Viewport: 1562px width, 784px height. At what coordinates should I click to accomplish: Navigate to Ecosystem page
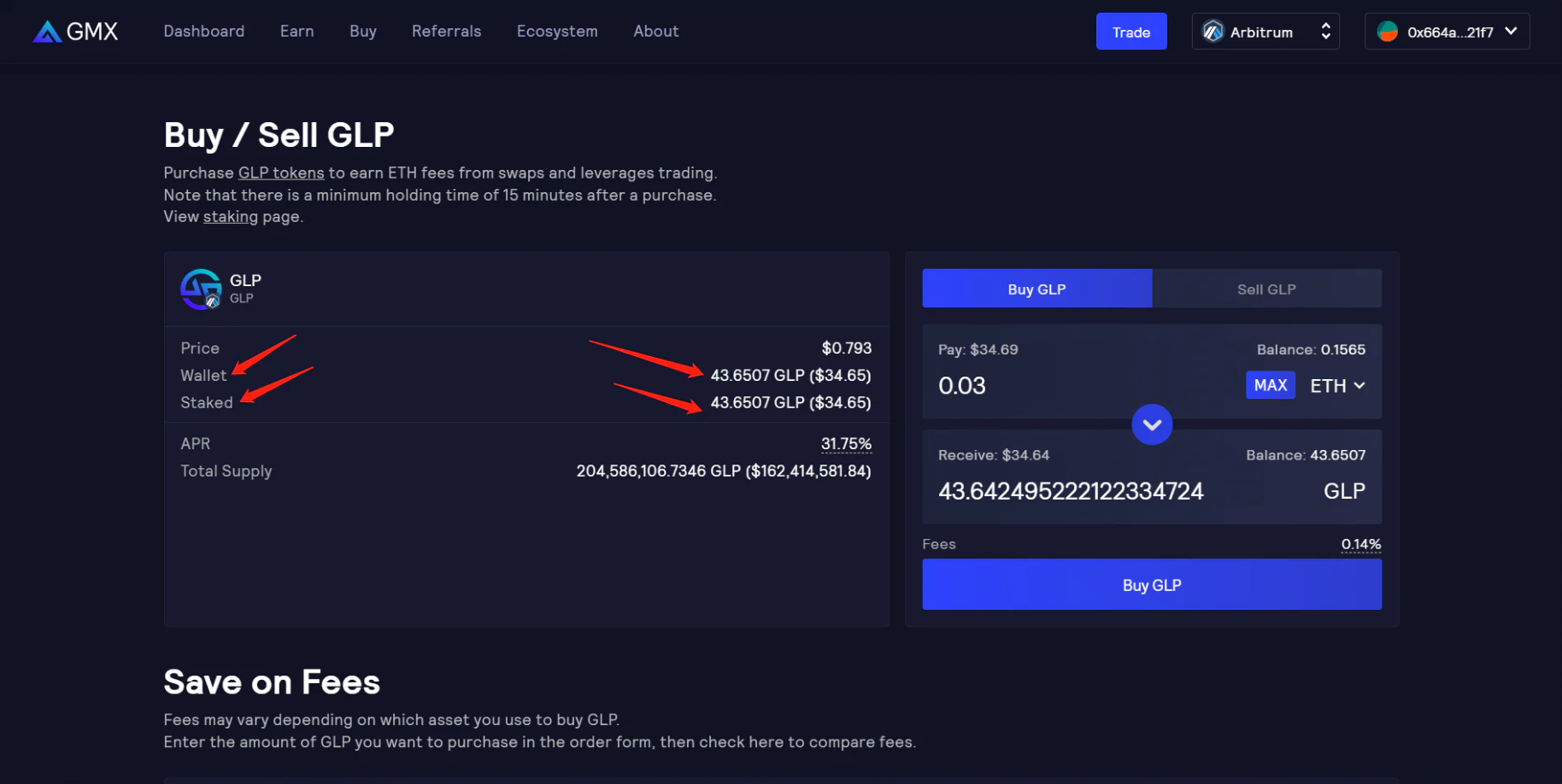[x=557, y=32]
